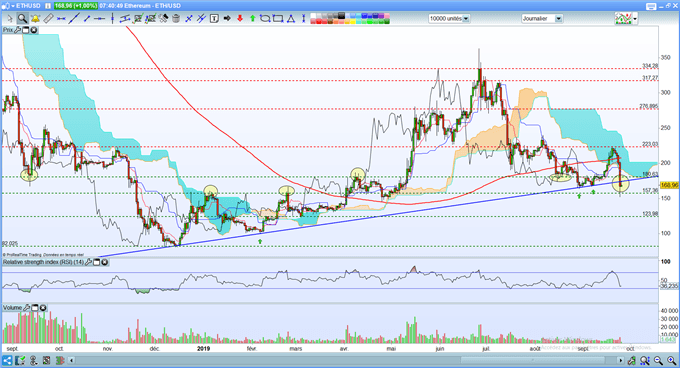The width and height of the screenshot is (680, 368).
Task: Insert a red down arrow marker
Action: coord(240,19)
